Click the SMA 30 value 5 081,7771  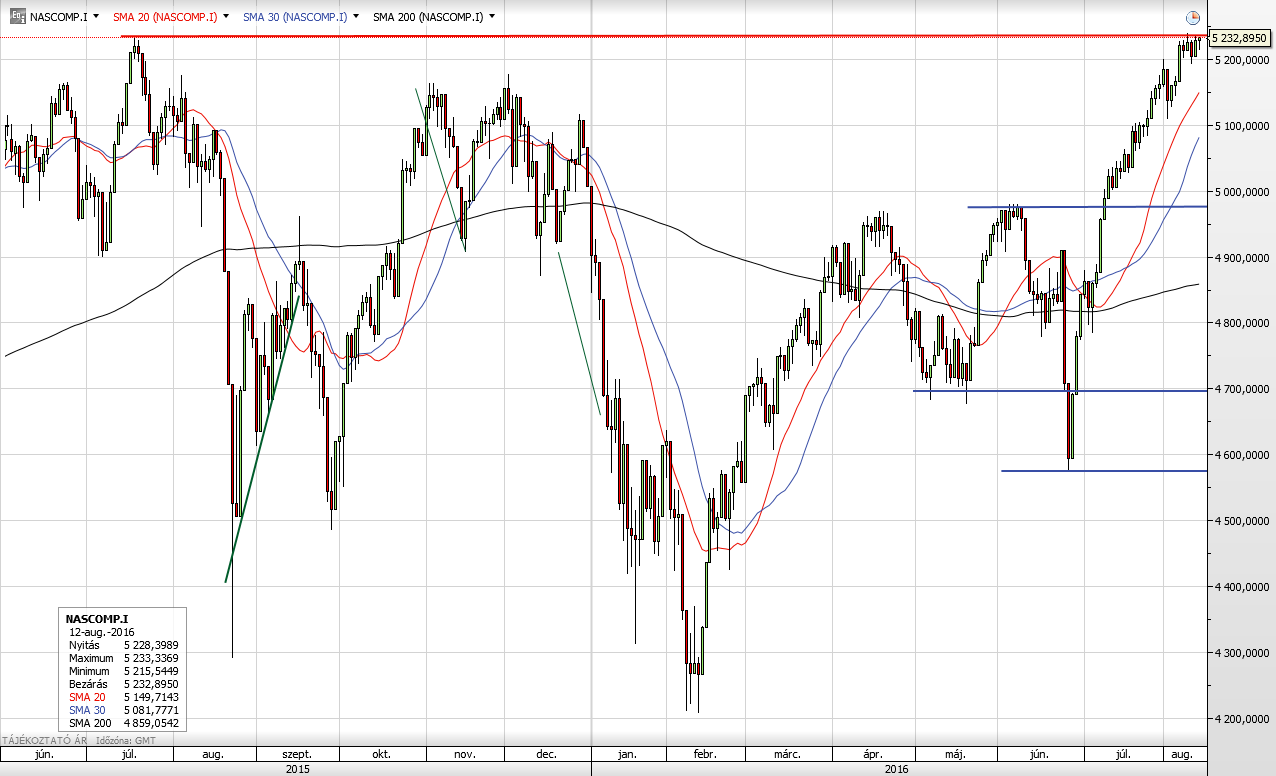[x=151, y=710]
